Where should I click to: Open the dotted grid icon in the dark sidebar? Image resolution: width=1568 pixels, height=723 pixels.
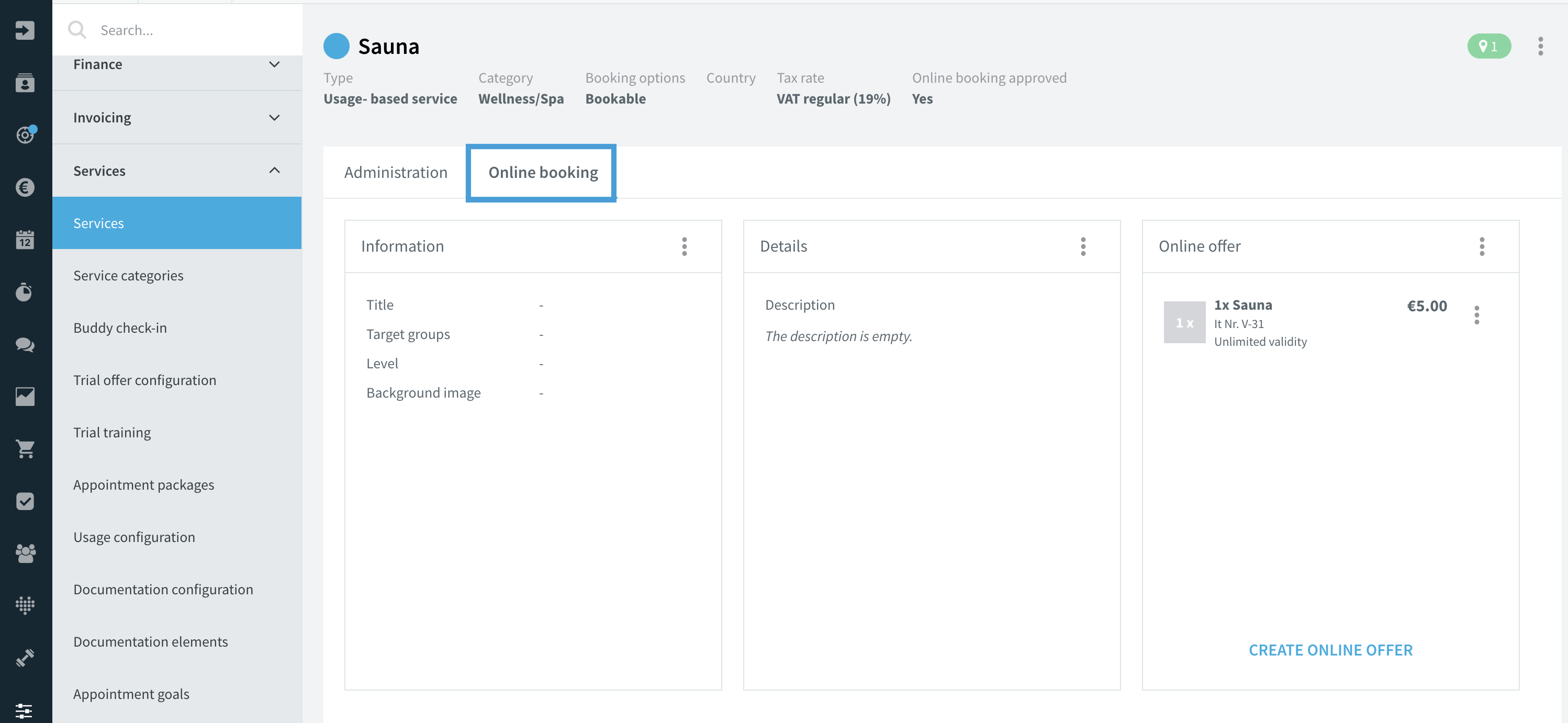click(x=25, y=605)
